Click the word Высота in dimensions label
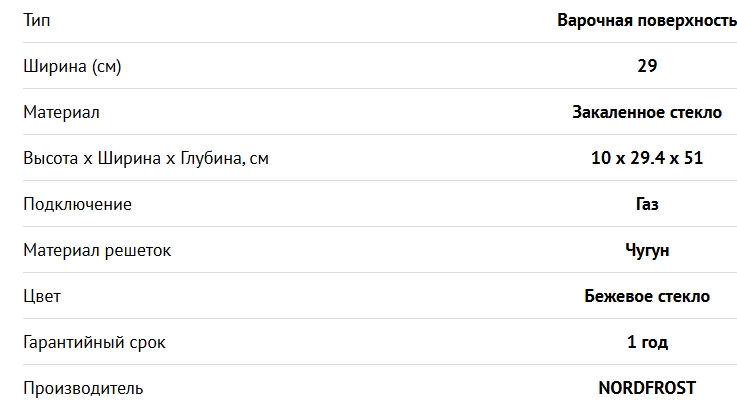Image resolution: width=737 pixels, height=409 pixels. [x=49, y=158]
